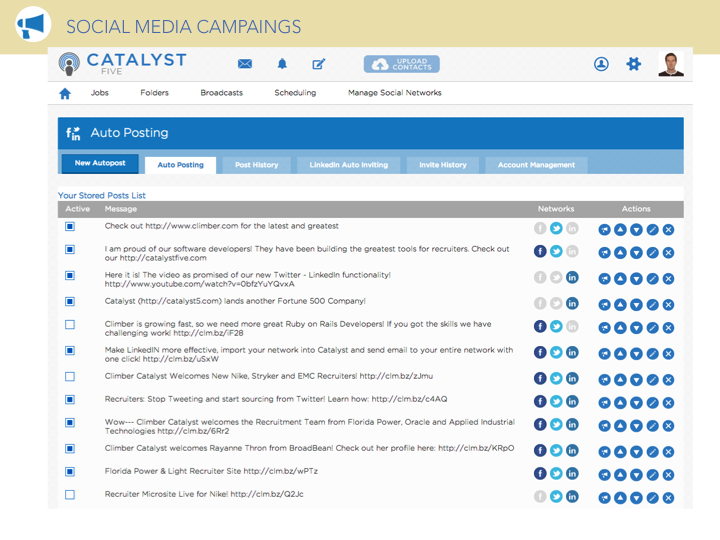Viewport: 720px width, 540px height.
Task: Move up the 'Recruiter Microsite Live for Nike' post
Action: coord(620,498)
